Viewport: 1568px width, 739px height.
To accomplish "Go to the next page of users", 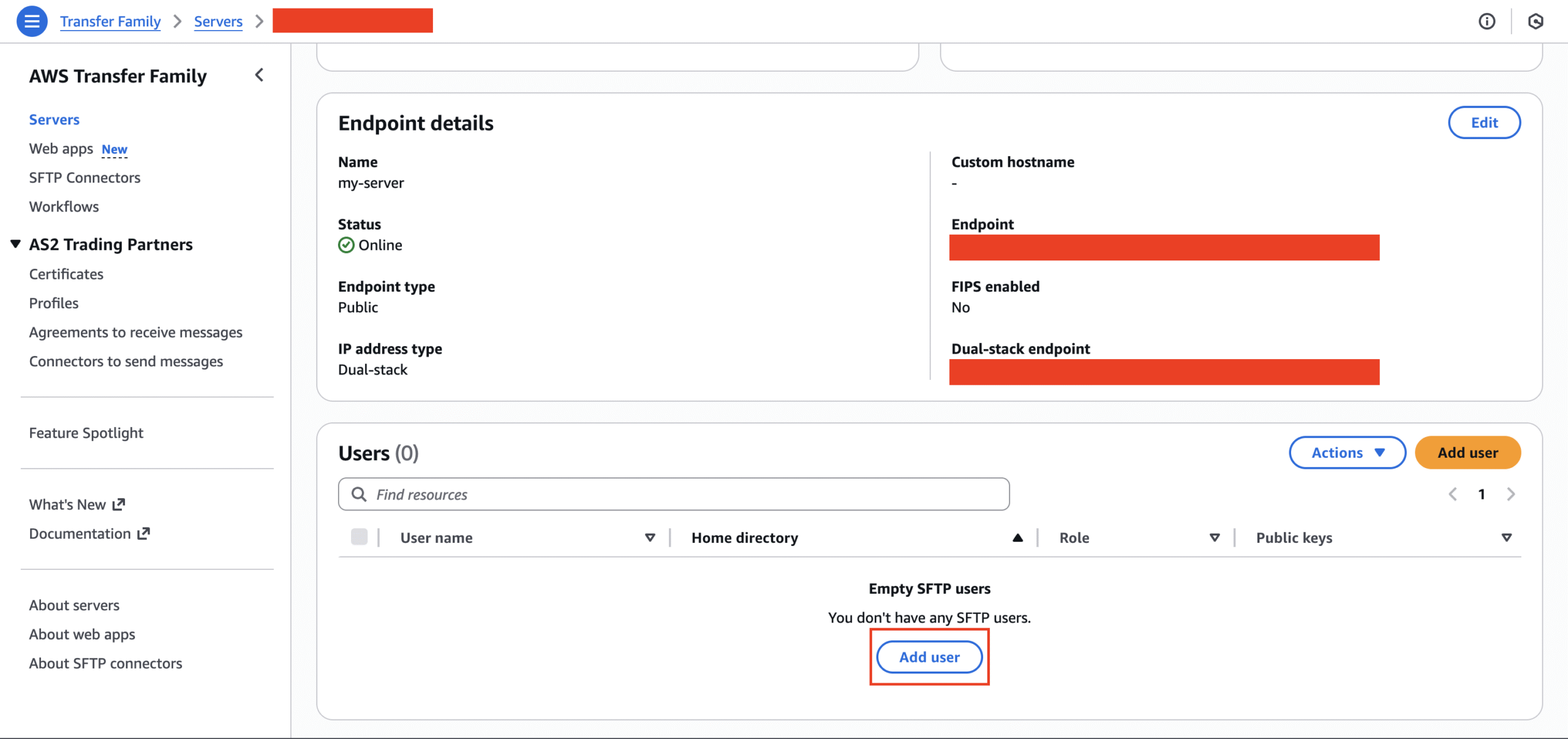I will coord(1510,495).
